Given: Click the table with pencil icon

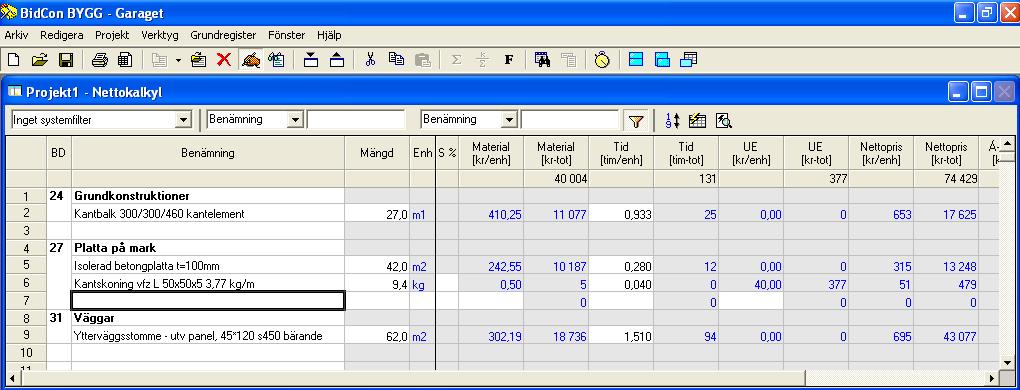Looking at the screenshot, I should [x=697, y=120].
